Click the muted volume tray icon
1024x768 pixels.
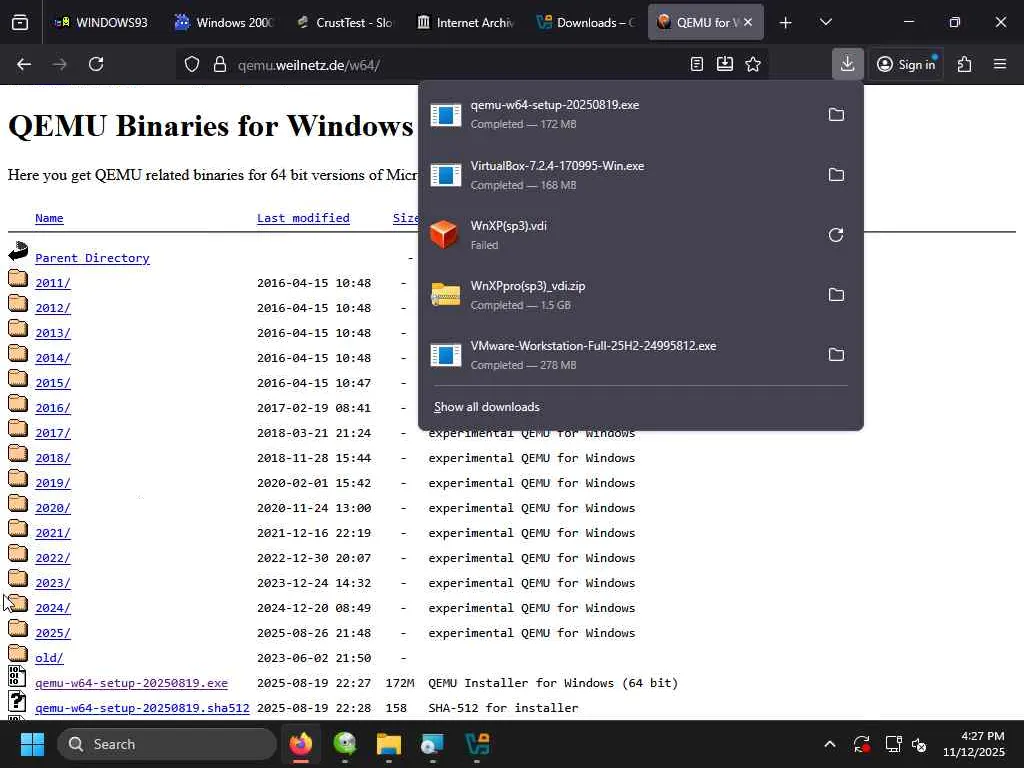(920, 744)
